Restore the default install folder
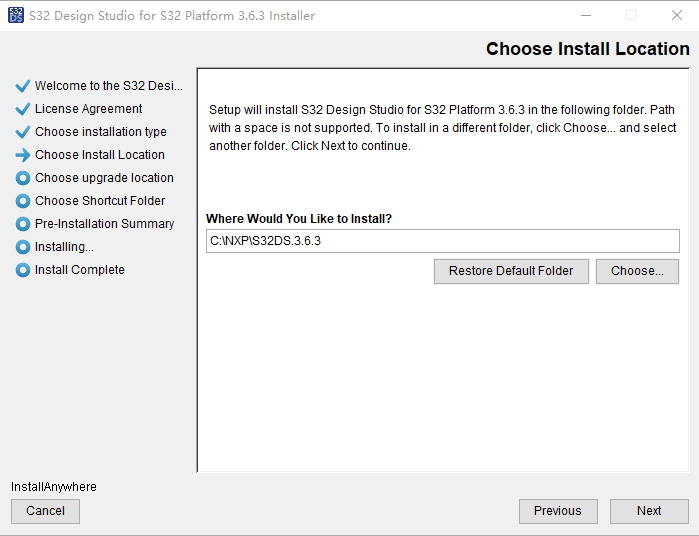Viewport: 699px width, 536px height. click(x=511, y=271)
